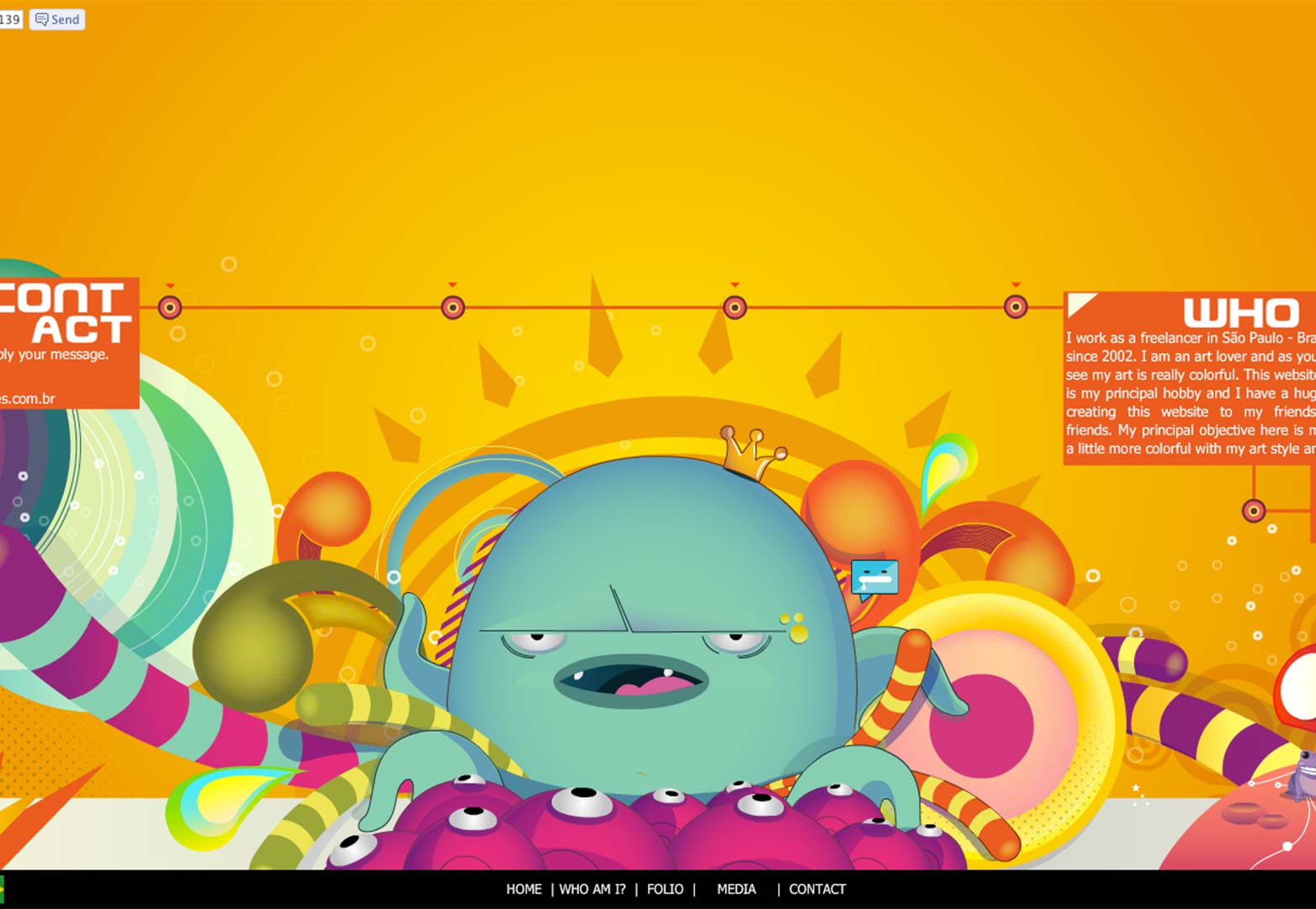Click the purple frog character
Screen dimensions: 1316x909
point(1303,775)
